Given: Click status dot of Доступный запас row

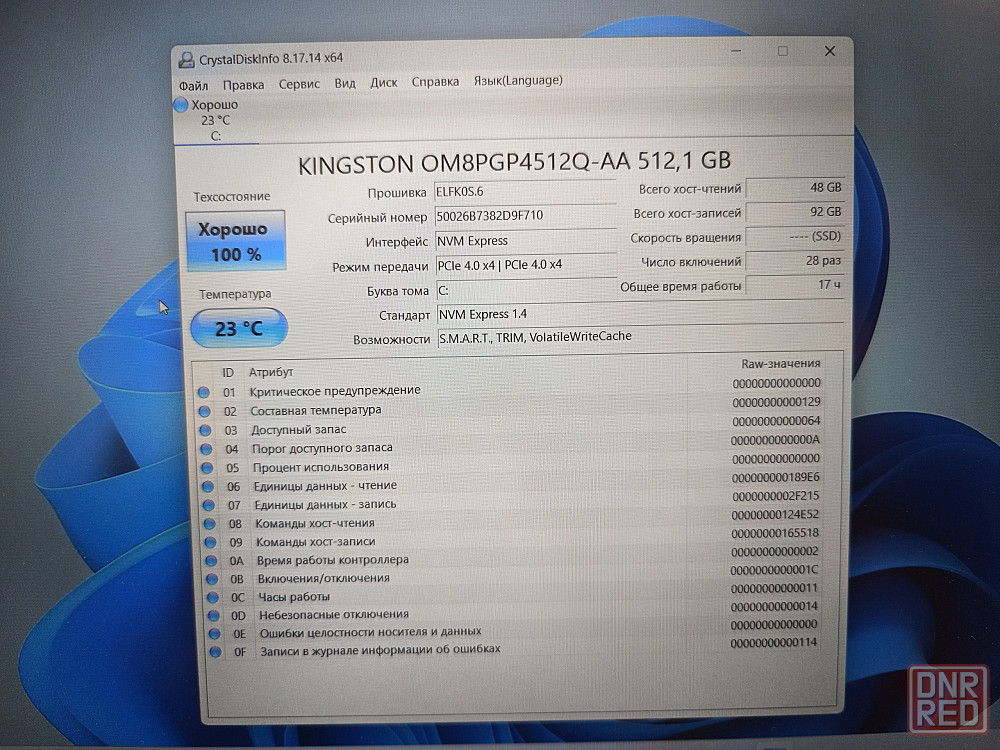Looking at the screenshot, I should 205,430.
